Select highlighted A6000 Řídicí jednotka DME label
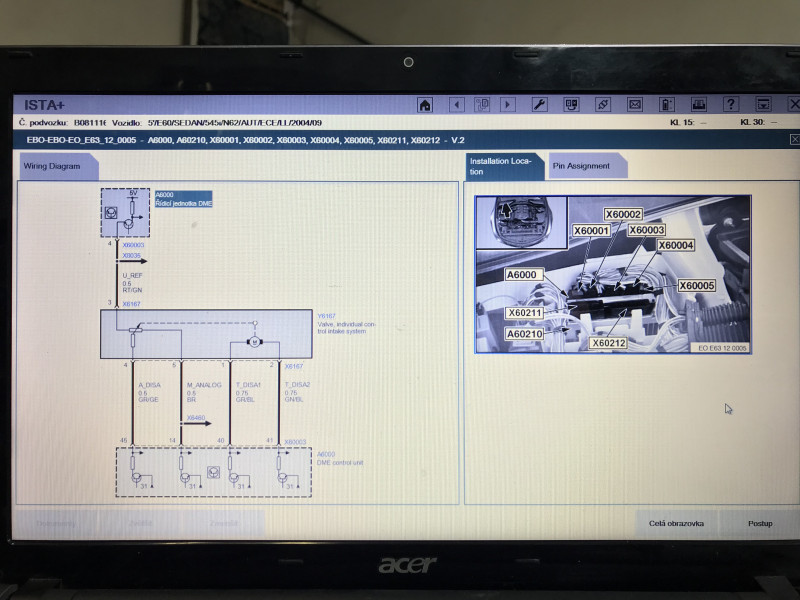The image size is (800, 600). (x=183, y=199)
